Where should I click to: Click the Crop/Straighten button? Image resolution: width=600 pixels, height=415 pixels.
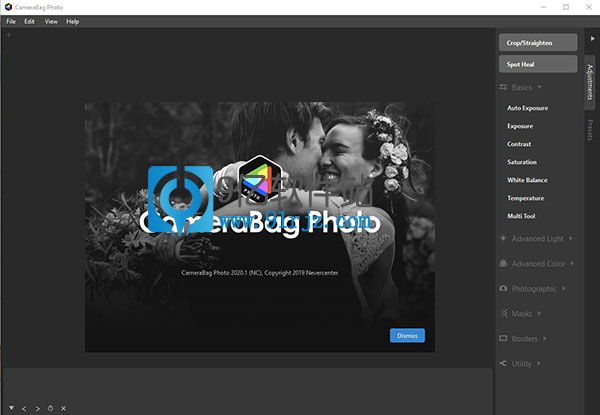(538, 42)
